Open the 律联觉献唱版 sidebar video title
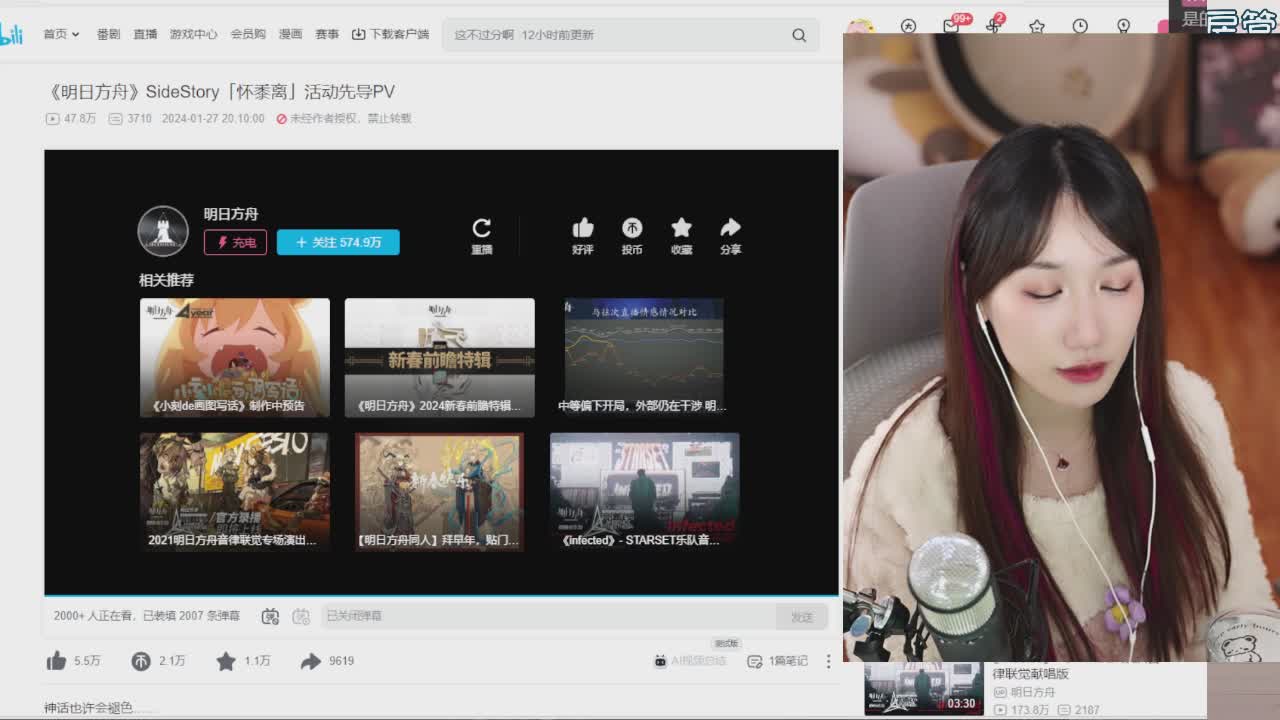 click(x=1030, y=674)
